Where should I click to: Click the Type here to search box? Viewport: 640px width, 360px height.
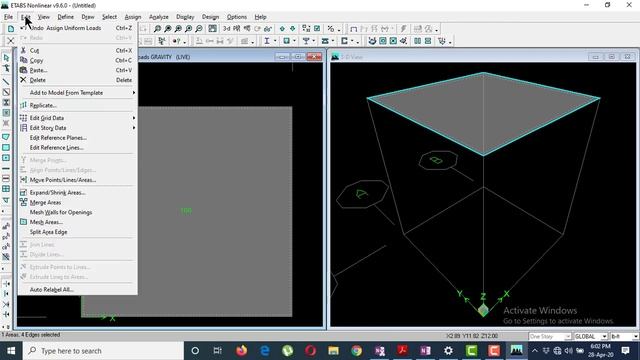click(103, 351)
